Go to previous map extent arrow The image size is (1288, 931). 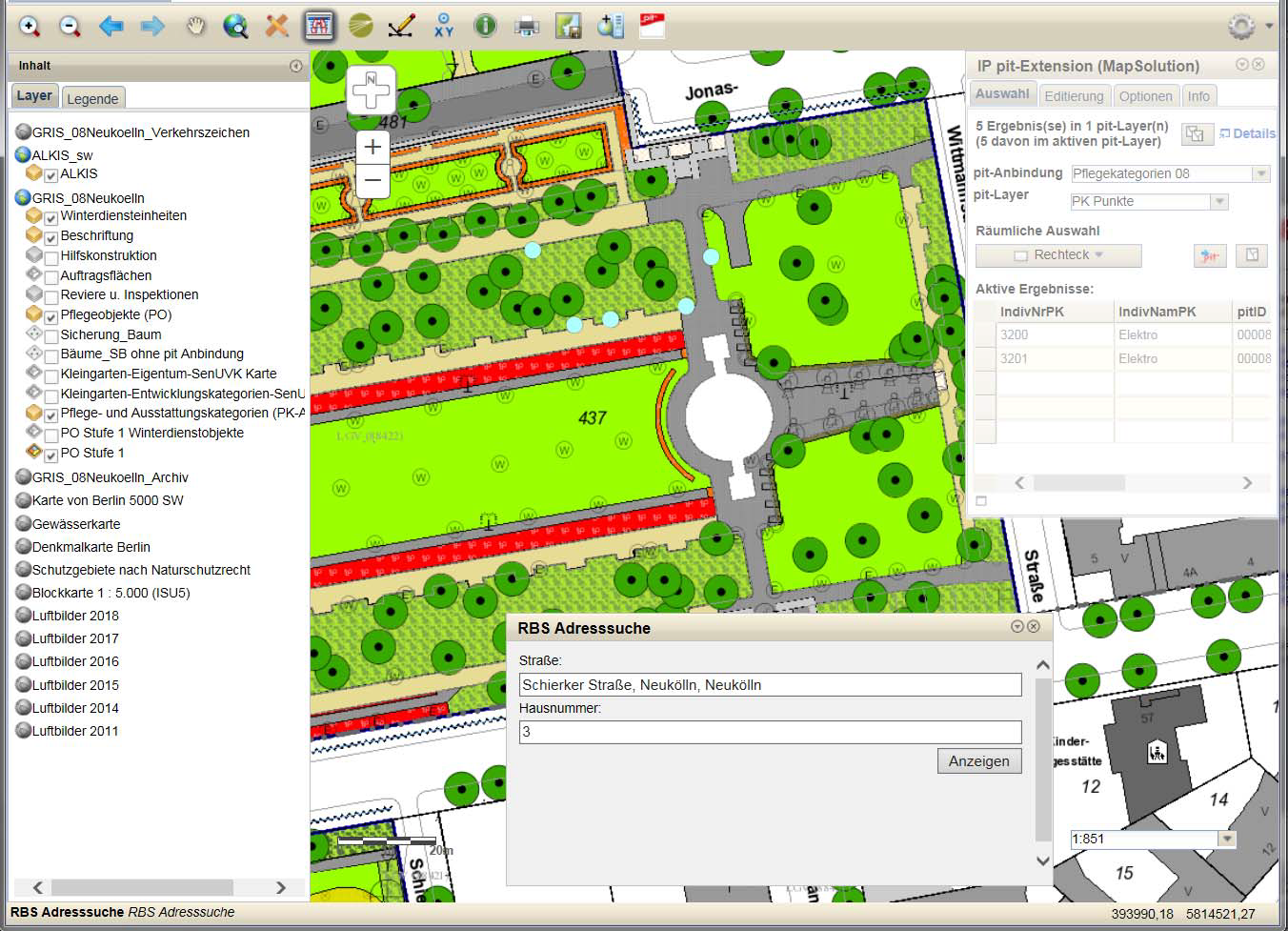pos(111,26)
